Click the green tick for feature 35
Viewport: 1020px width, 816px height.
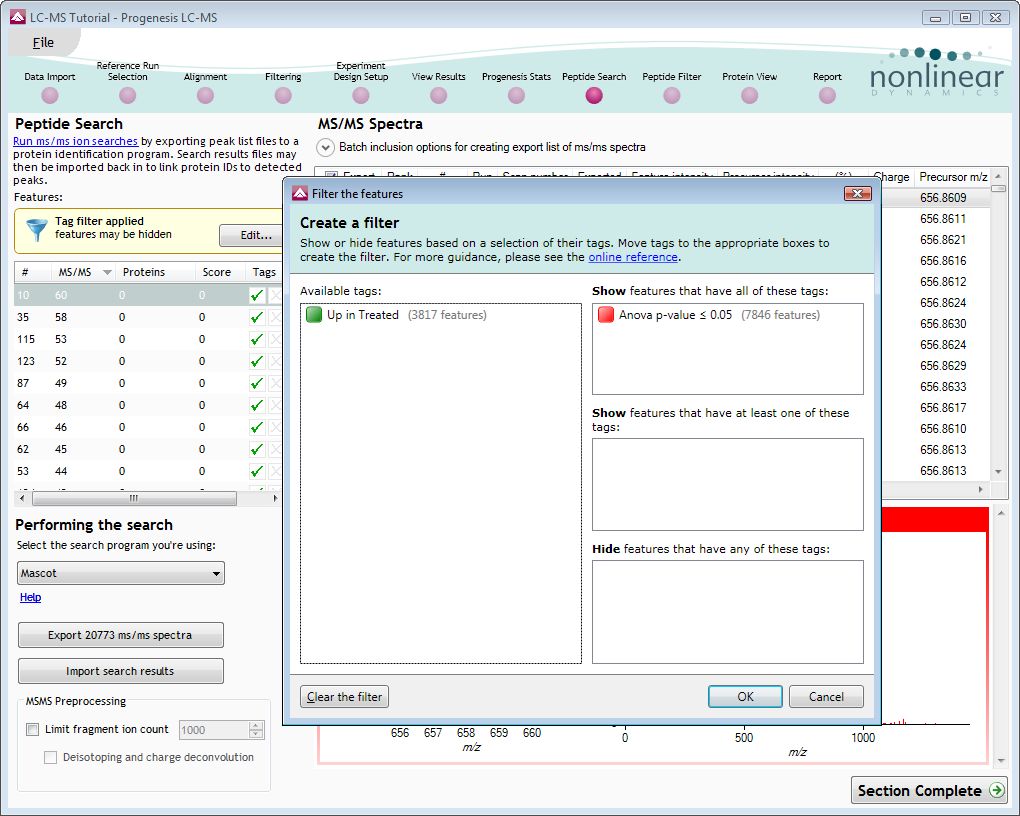tap(257, 318)
